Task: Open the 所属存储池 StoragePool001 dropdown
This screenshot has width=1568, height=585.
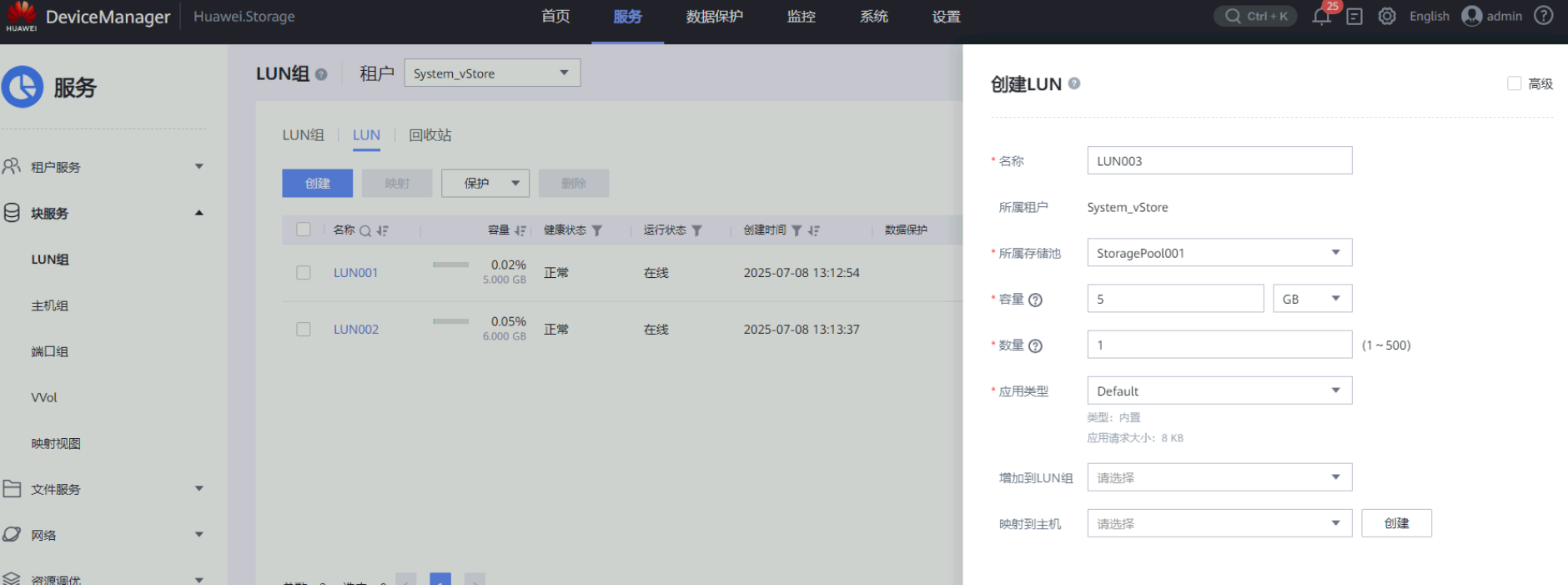Action: pyautogui.click(x=1219, y=253)
